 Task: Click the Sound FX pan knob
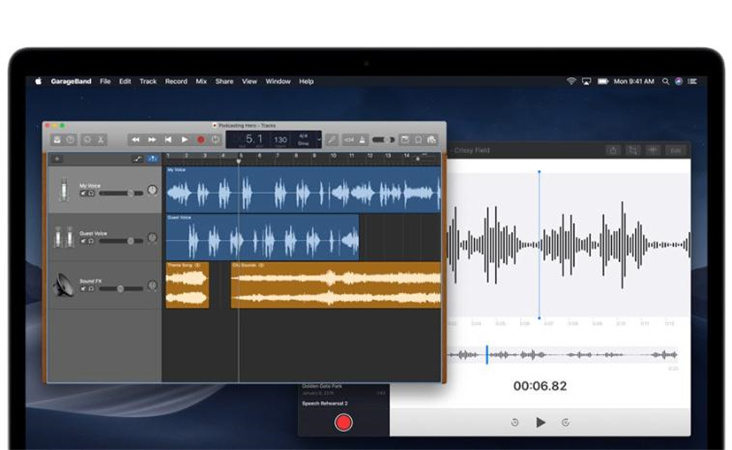tap(152, 285)
